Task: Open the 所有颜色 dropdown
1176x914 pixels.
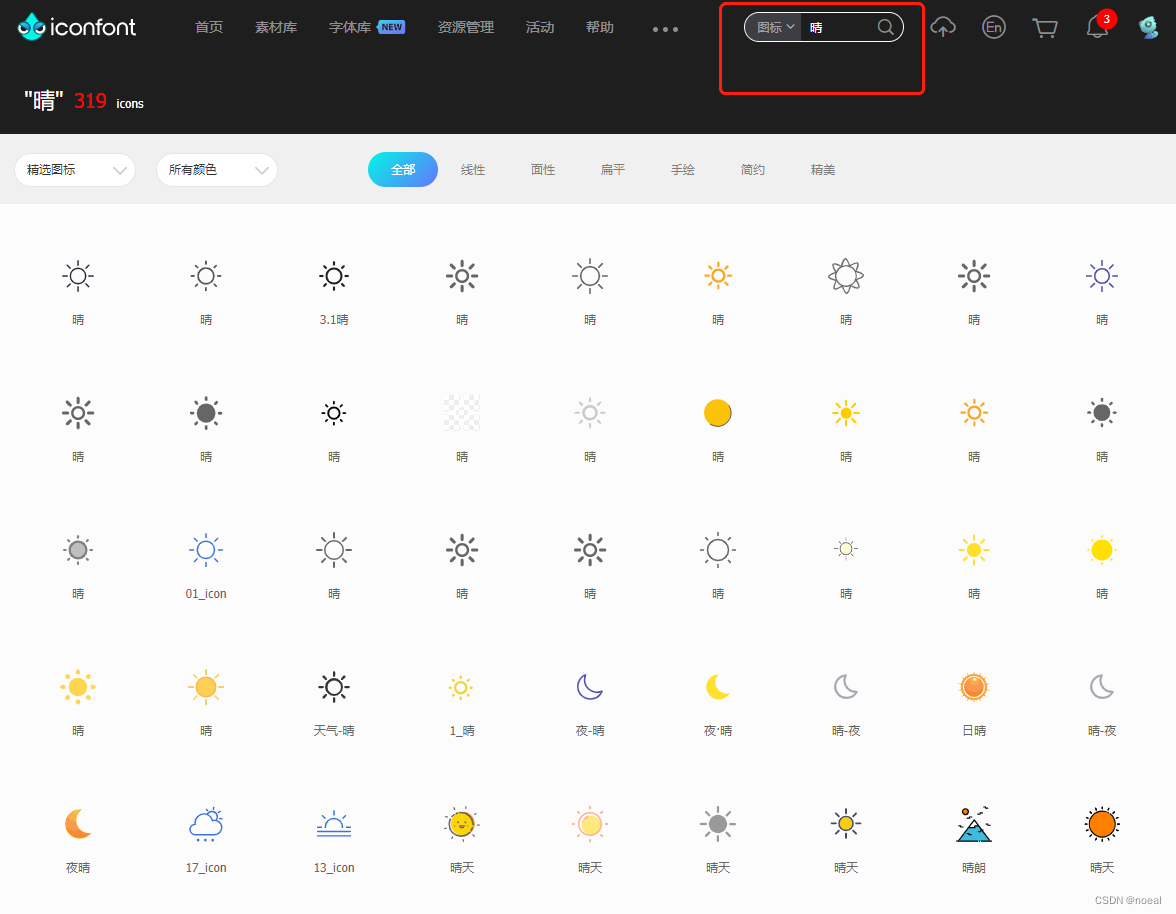Action: pos(216,170)
